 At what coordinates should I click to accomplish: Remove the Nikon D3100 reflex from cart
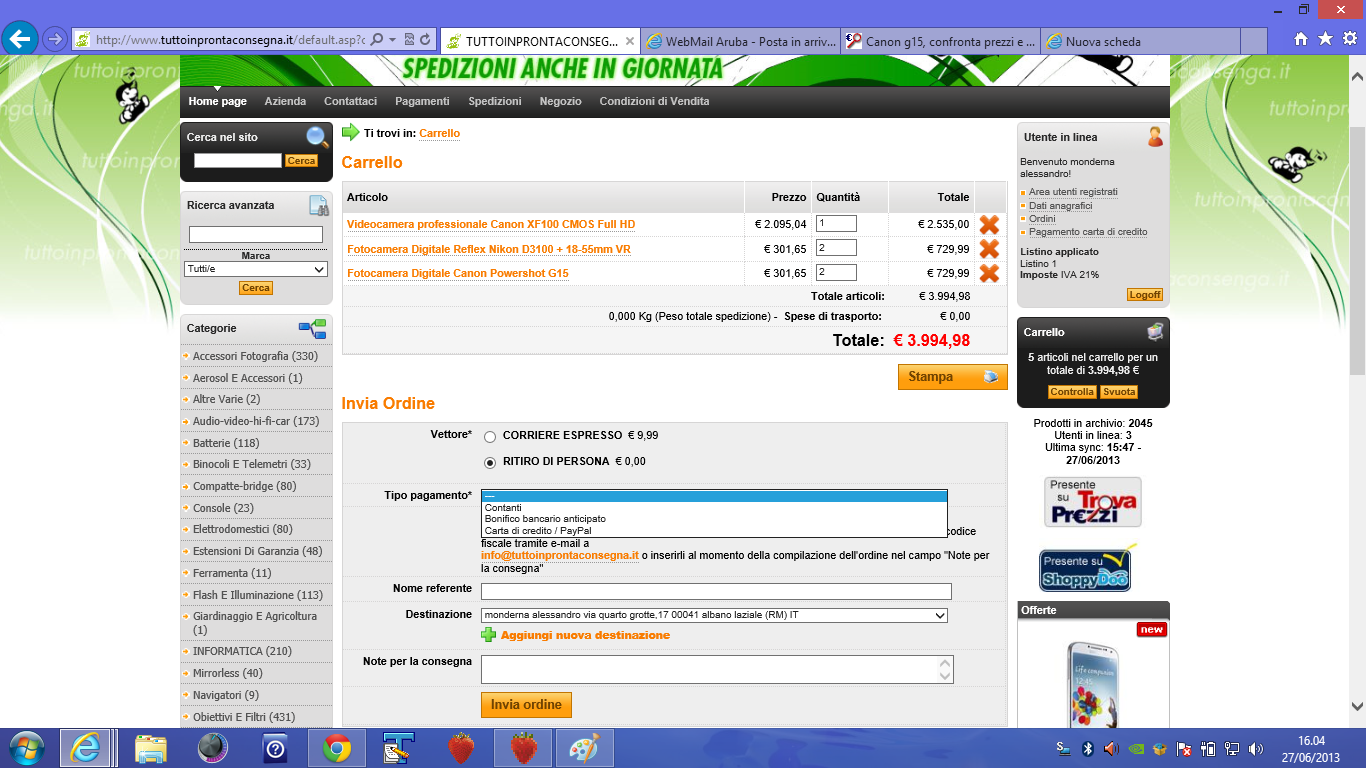[989, 249]
